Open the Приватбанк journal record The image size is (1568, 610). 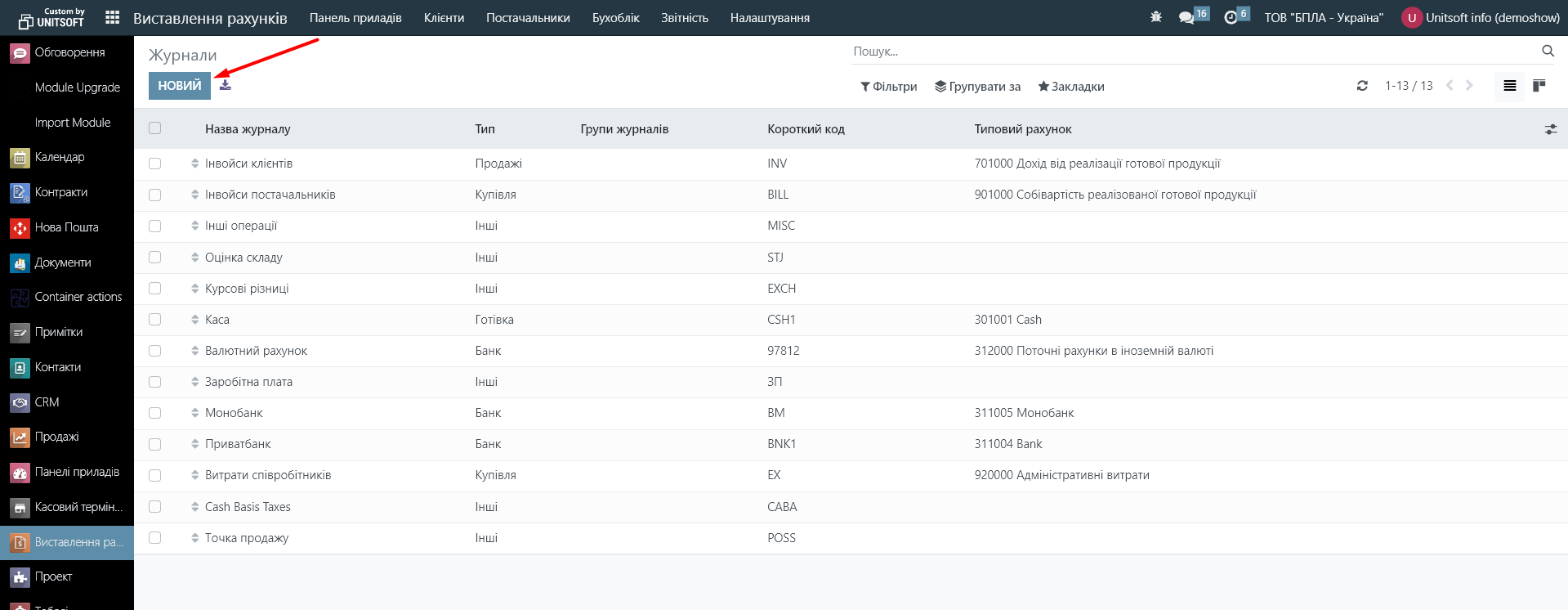238,444
